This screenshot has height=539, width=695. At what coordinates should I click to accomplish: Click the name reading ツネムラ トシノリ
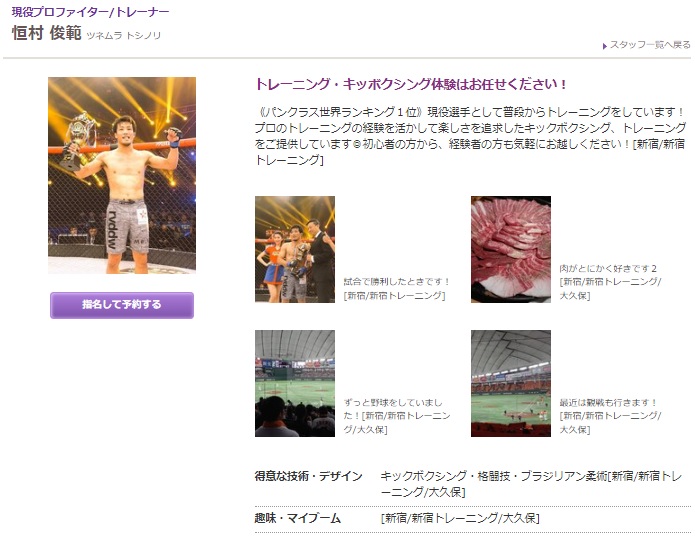pyautogui.click(x=124, y=35)
